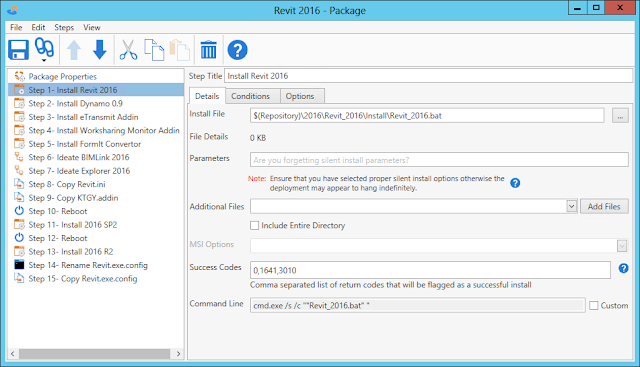Enable the Custom command line checkbox
This screenshot has height=367, width=640.
coord(593,305)
